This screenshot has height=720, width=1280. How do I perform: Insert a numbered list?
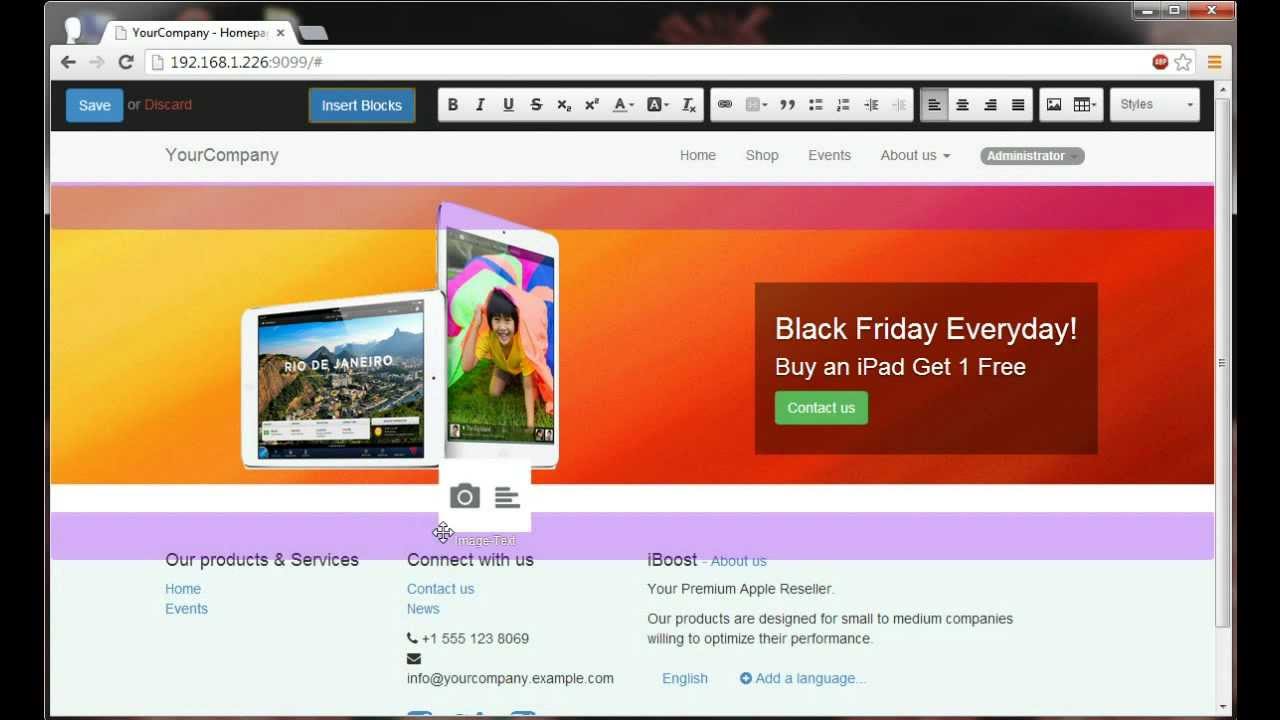843,105
